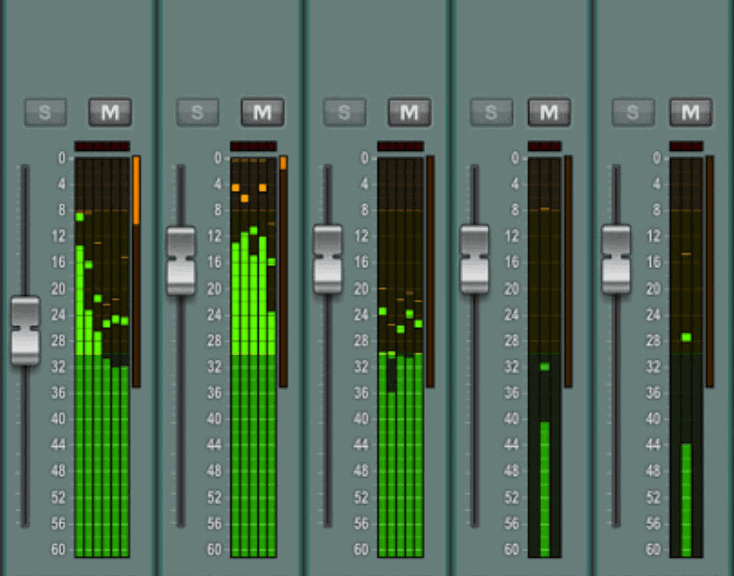Mute the third channel strip from left
734x576 pixels.
410,112
